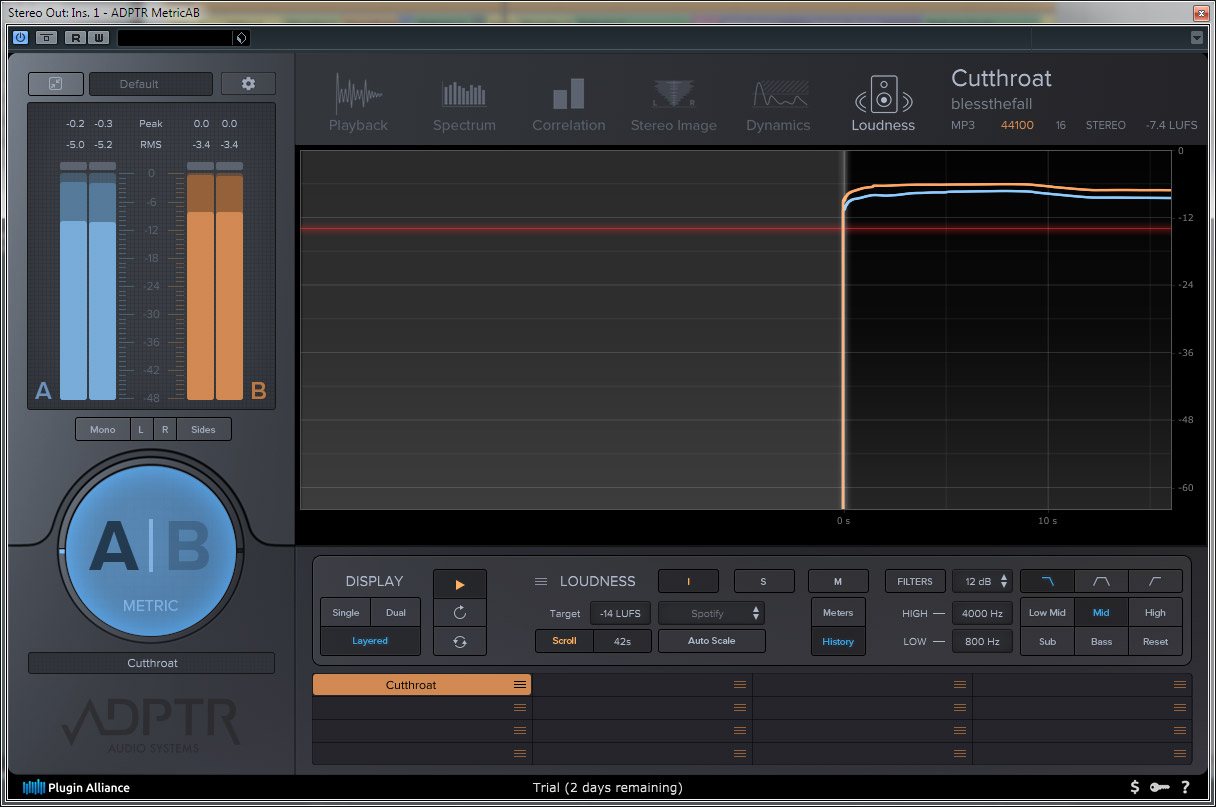This screenshot has width=1216, height=807.
Task: Solo the right channel R button
Action: click(165, 429)
